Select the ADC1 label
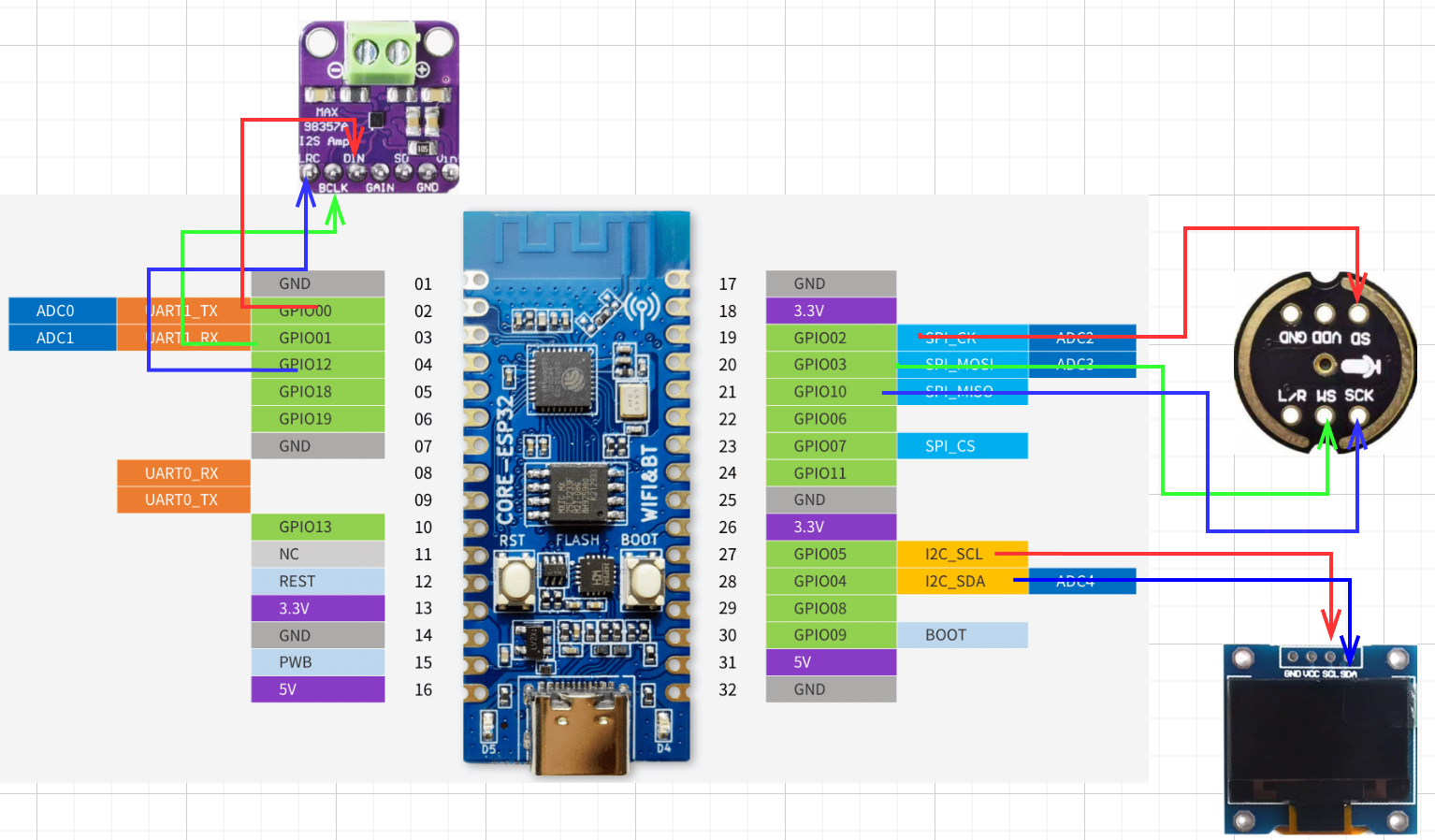 (x=63, y=338)
